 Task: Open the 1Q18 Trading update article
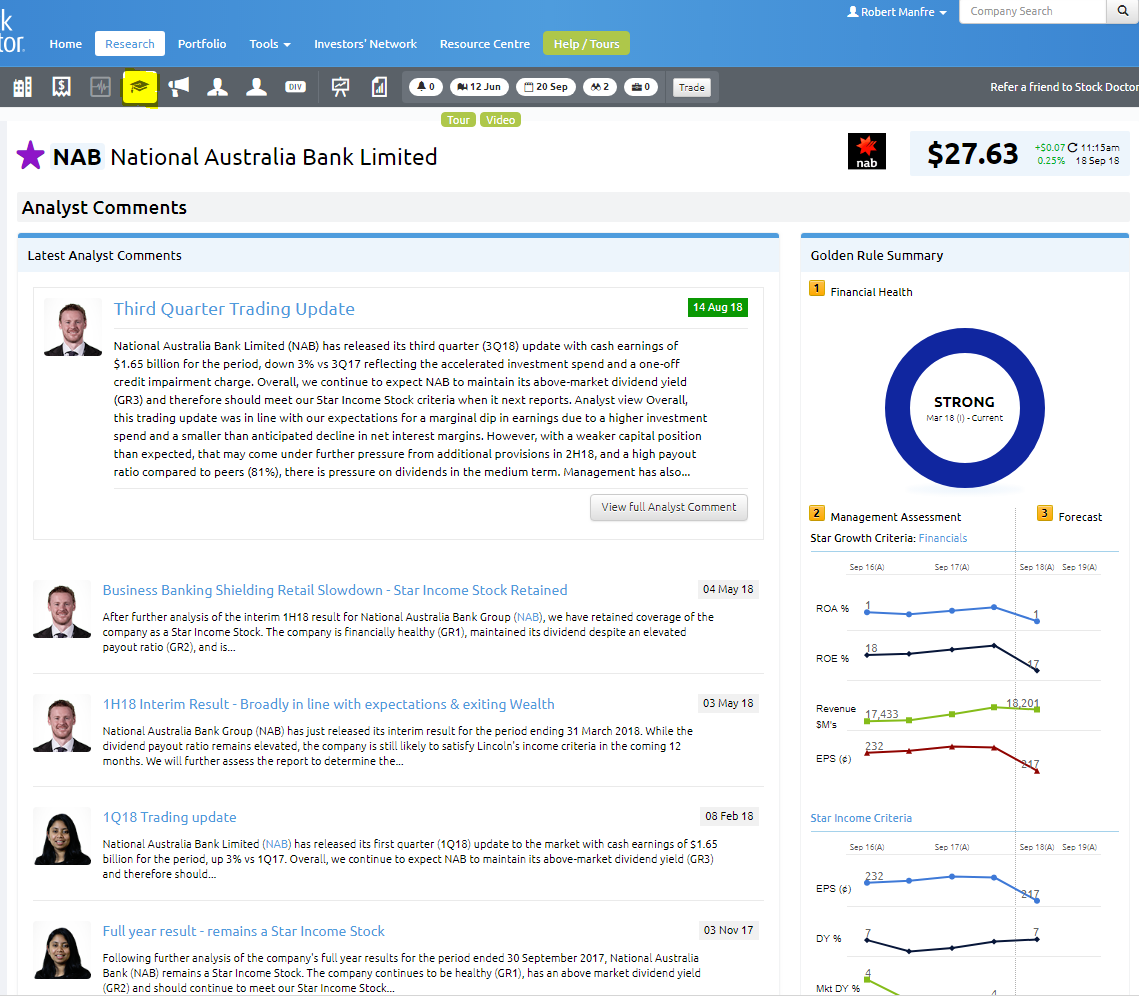click(169, 818)
